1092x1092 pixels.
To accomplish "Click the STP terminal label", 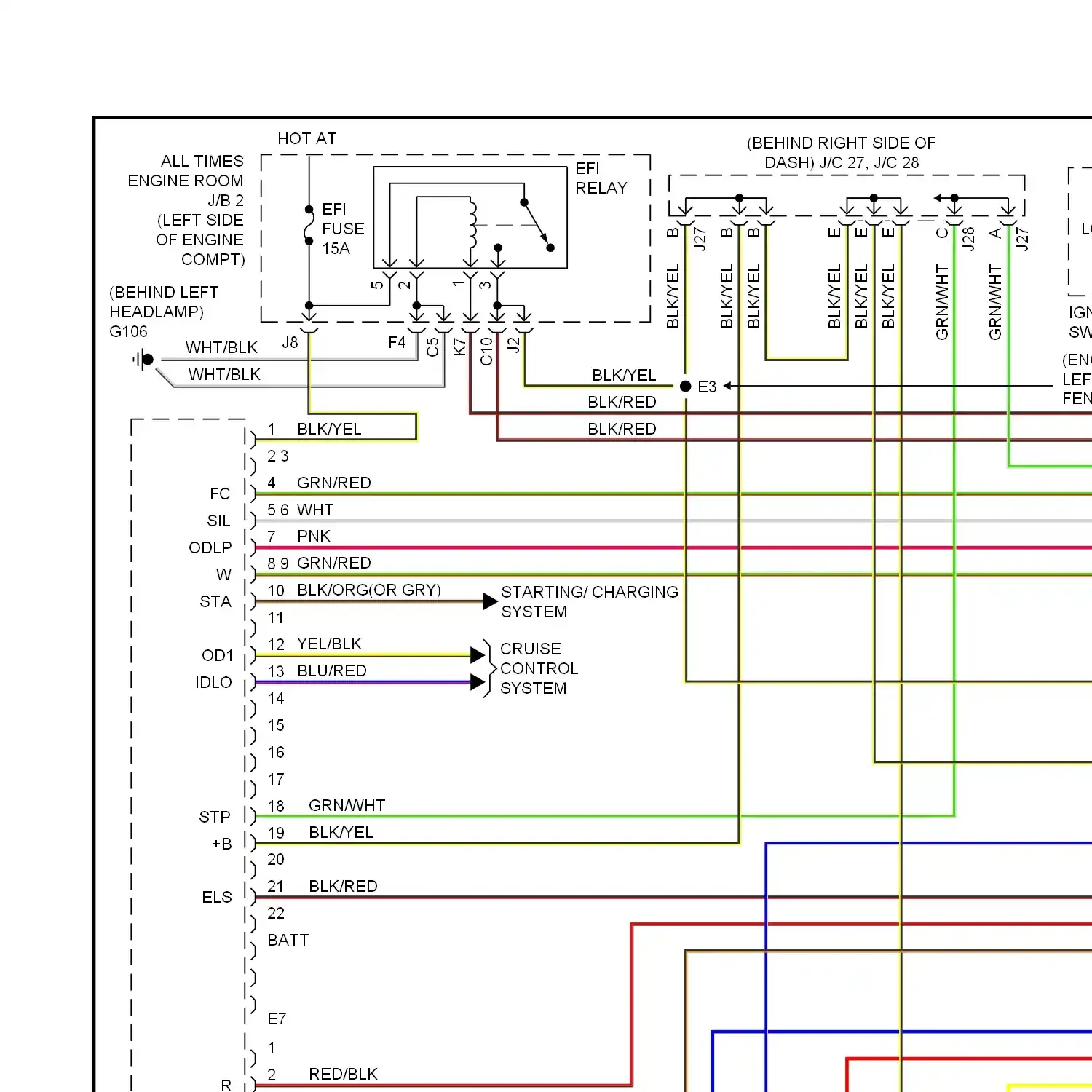I will 215,817.
